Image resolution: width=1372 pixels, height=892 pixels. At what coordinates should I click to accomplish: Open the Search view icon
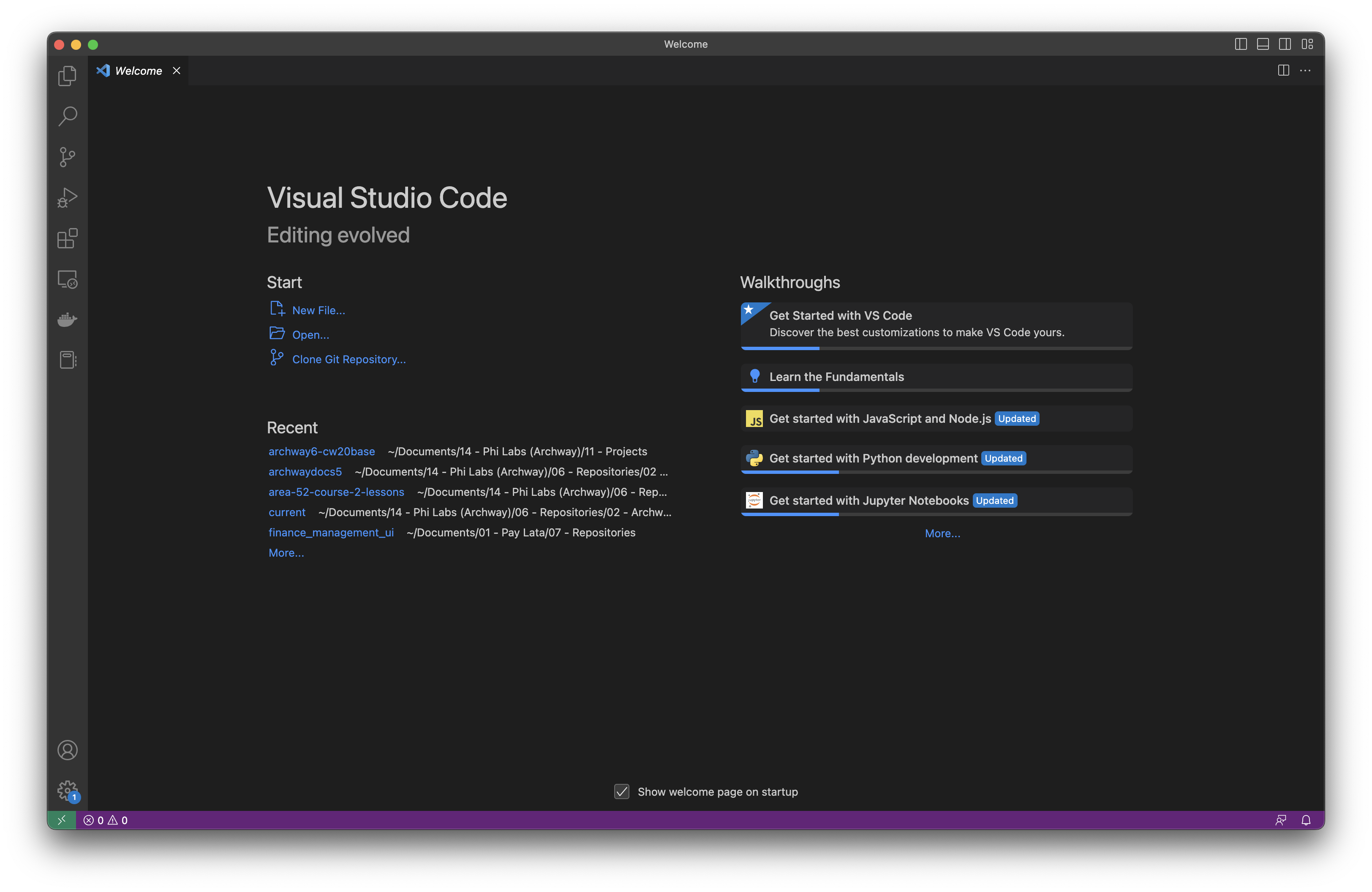coord(68,116)
